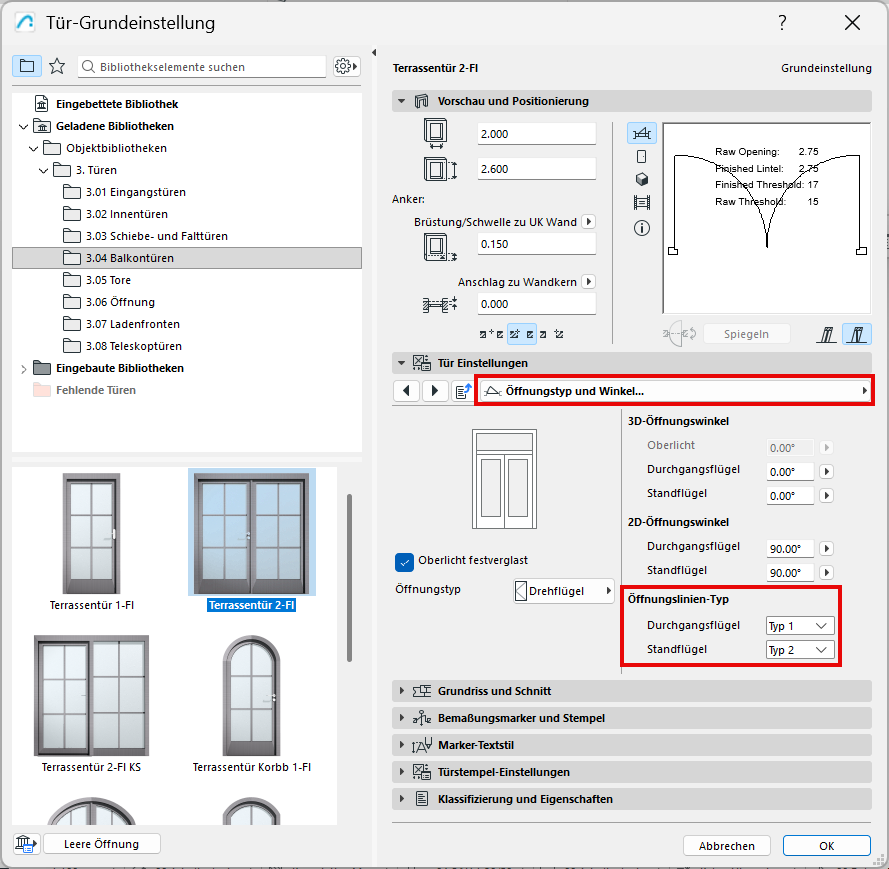Open library search settings gear menu
The width and height of the screenshot is (889, 869).
click(346, 66)
